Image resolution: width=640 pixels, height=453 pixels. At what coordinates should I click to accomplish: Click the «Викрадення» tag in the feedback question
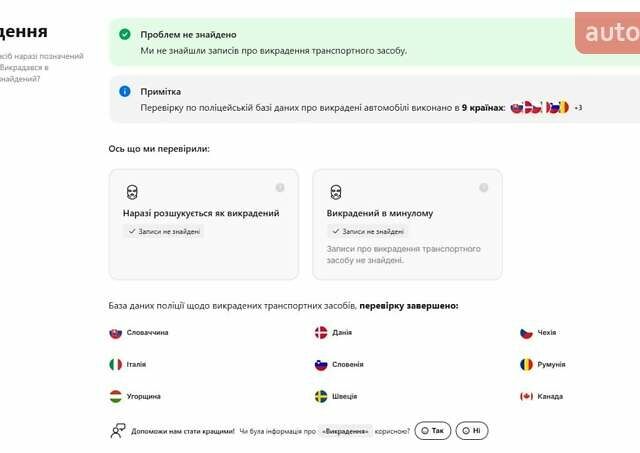coord(346,431)
